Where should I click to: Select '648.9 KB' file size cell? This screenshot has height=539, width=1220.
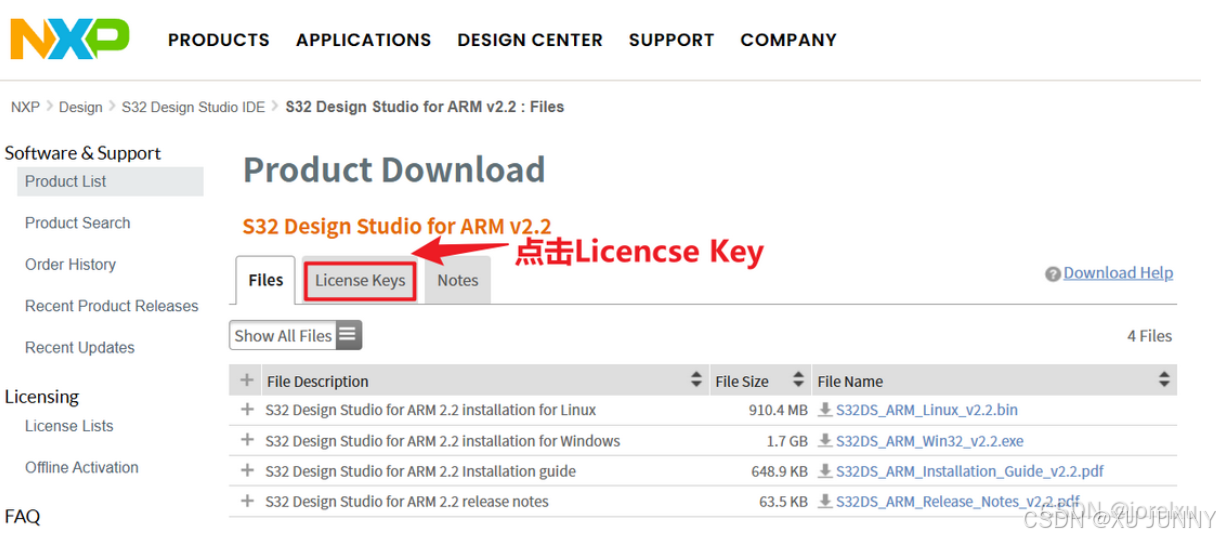[777, 471]
